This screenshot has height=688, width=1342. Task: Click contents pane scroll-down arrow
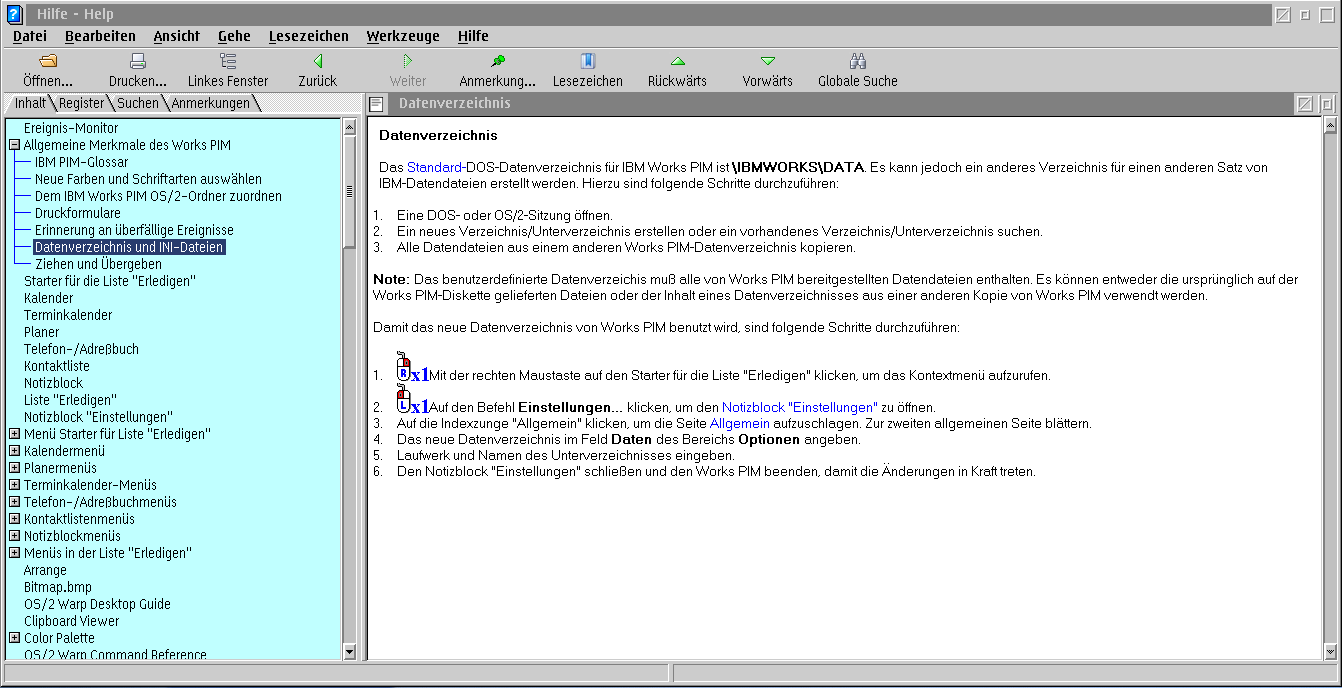[349, 652]
